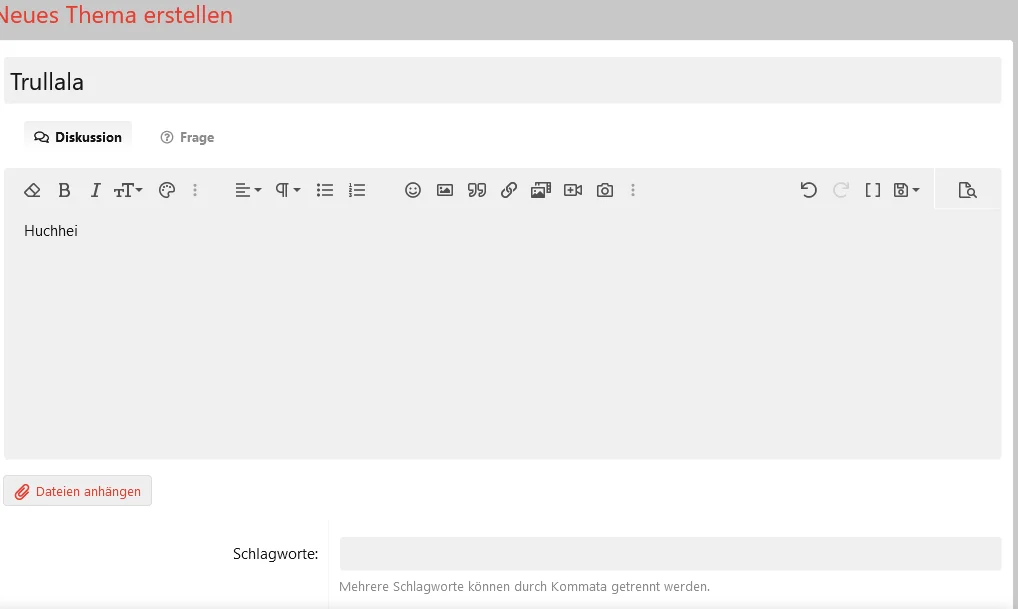1018x609 pixels.
Task: Click the title field containing Trullala
Action: (503, 81)
